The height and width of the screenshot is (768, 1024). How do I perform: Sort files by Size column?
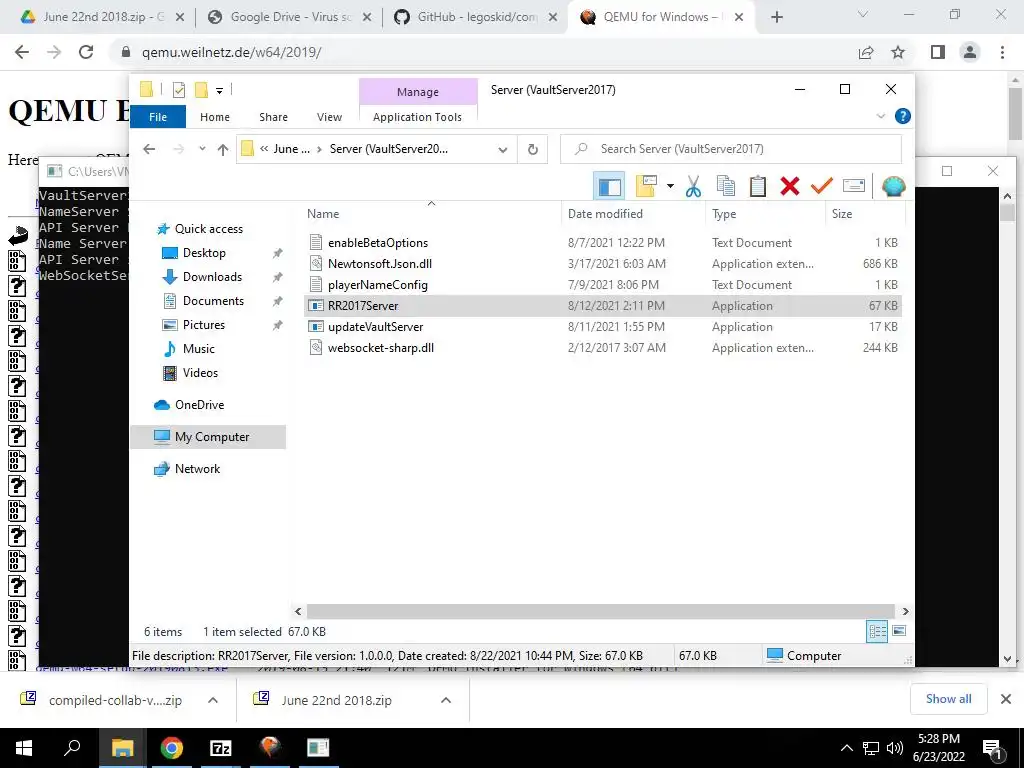click(865, 214)
